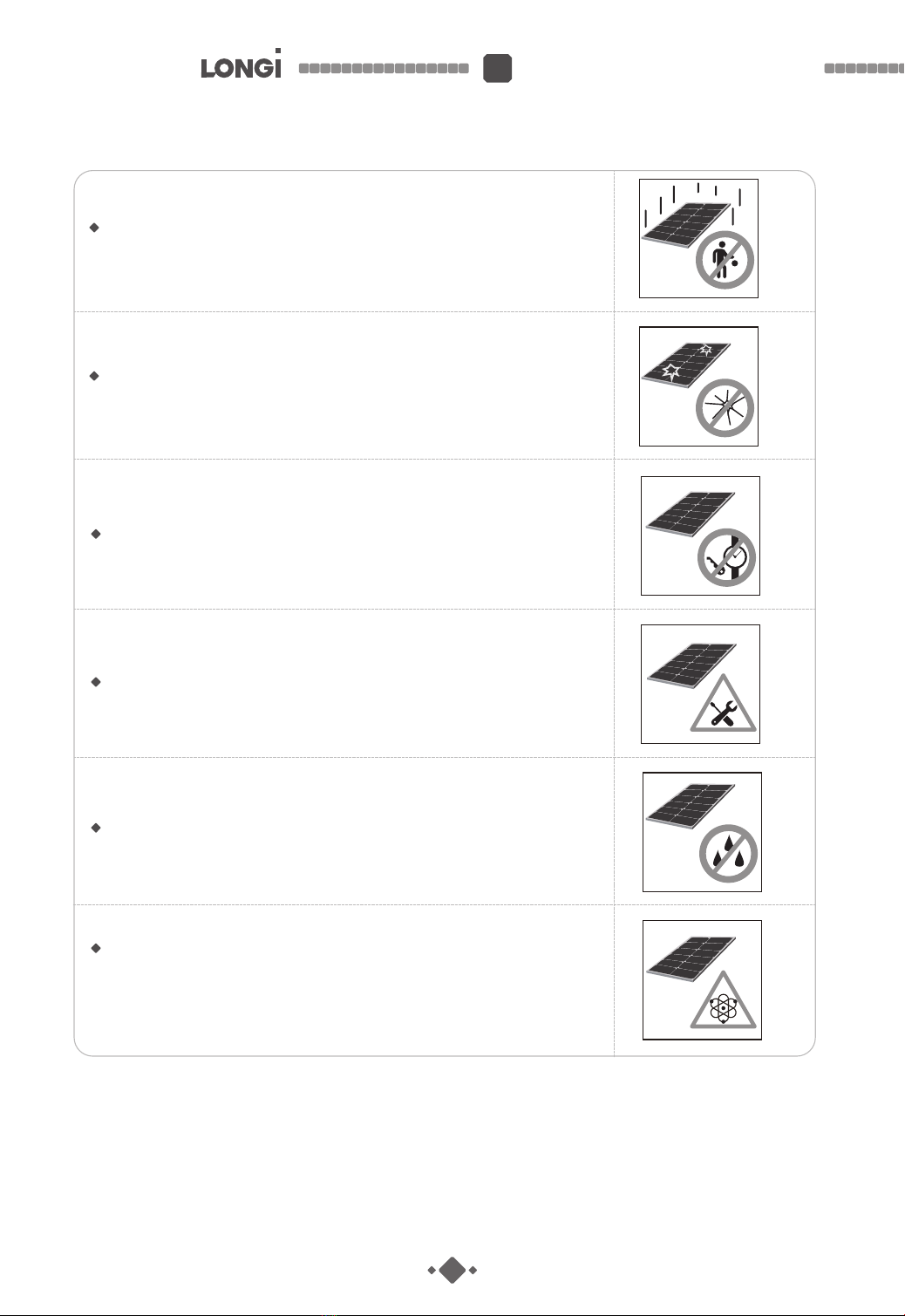
Task: Click the last row's diamond bullet
Action: pyautogui.click(x=96, y=948)
